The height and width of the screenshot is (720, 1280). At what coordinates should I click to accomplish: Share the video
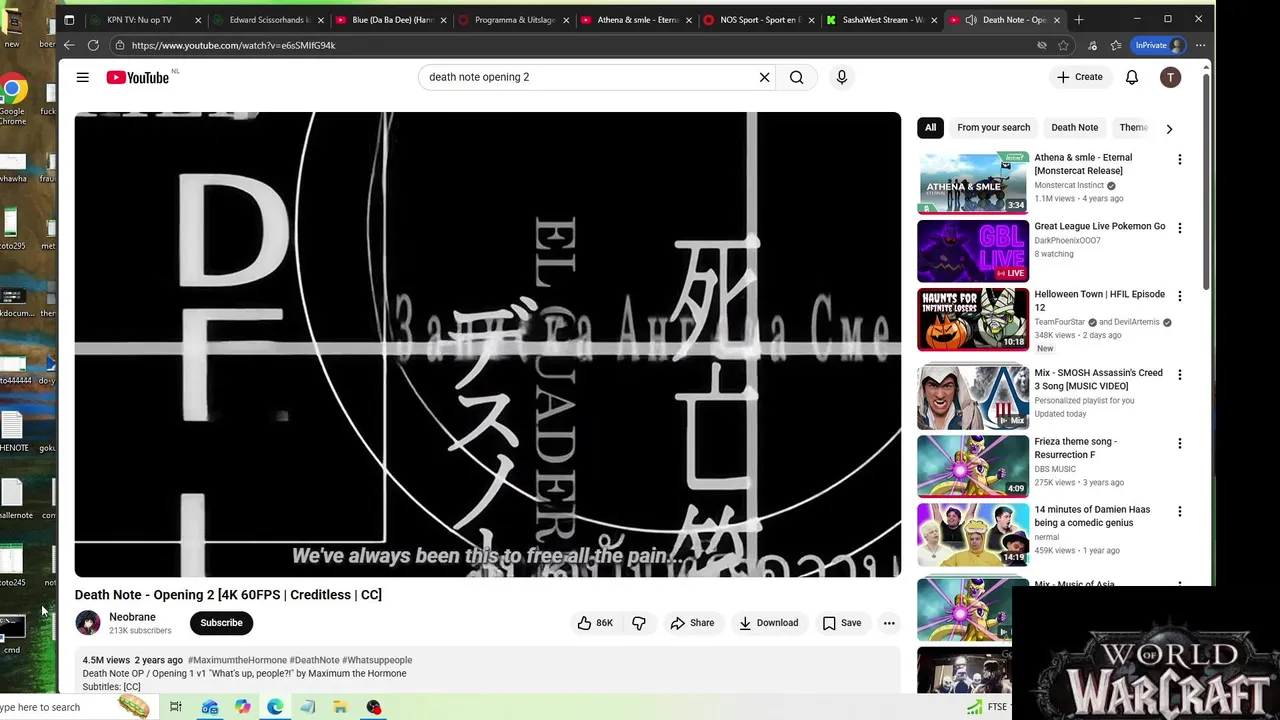pos(692,623)
